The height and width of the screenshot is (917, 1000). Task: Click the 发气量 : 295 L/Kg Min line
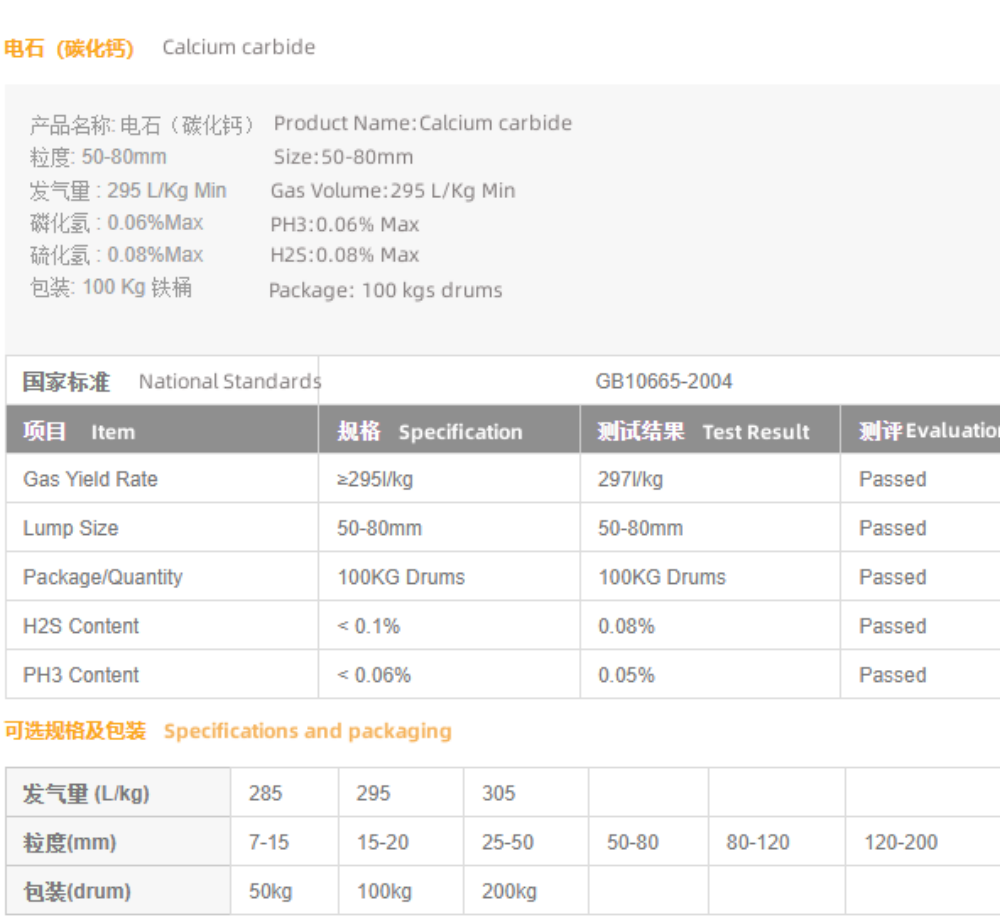coord(128,191)
